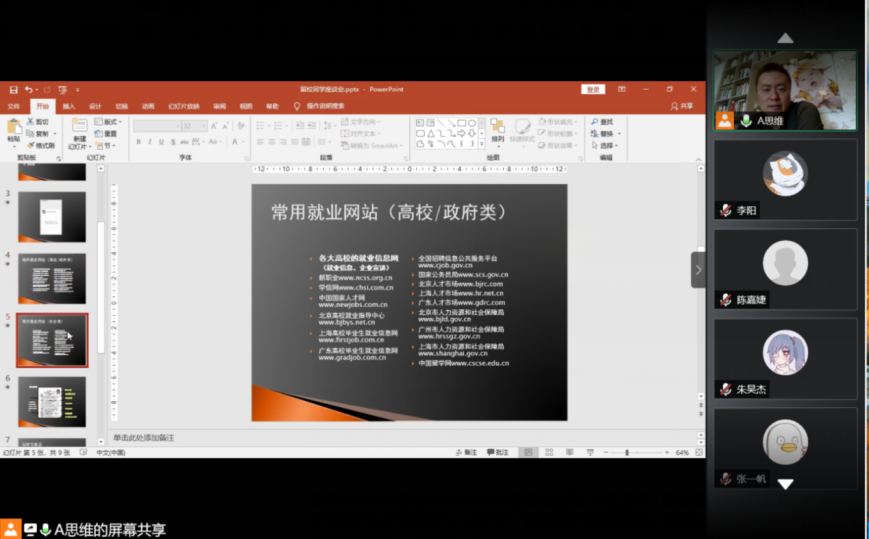This screenshot has height=539, width=869.
Task: Expand the shapes gallery More arrow
Action: coord(482,144)
